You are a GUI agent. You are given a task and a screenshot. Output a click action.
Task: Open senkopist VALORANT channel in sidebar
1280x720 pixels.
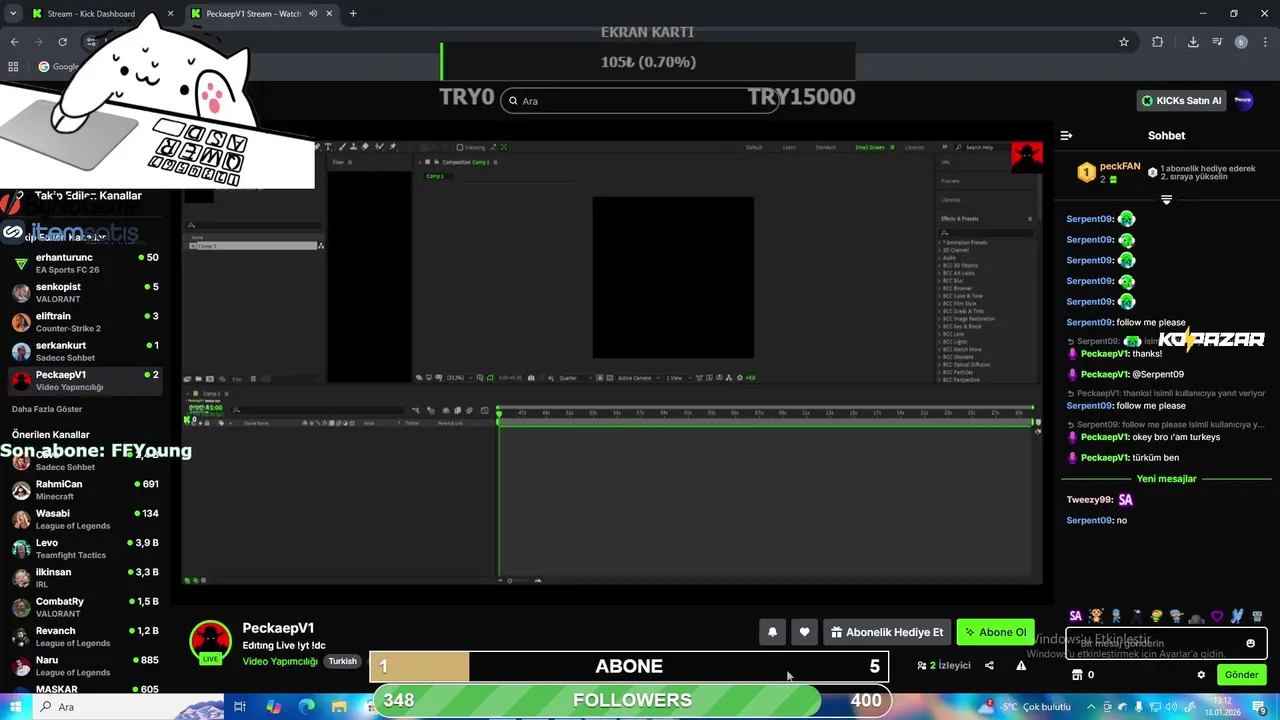(x=85, y=292)
